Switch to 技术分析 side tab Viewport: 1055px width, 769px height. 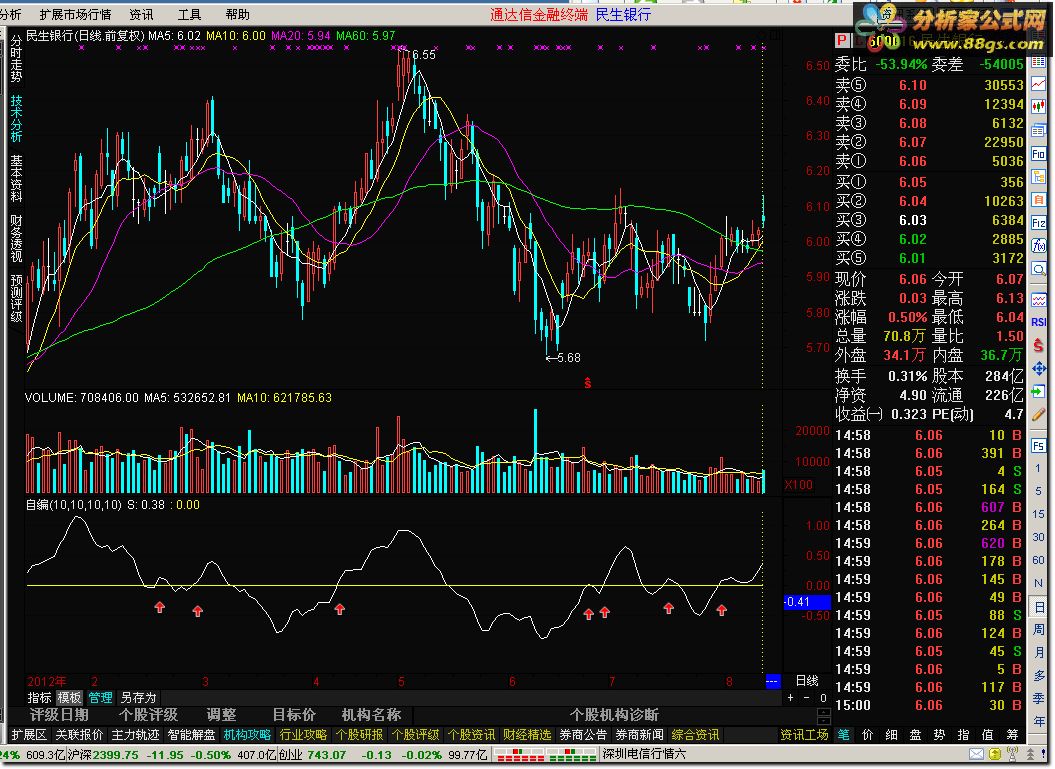point(16,118)
